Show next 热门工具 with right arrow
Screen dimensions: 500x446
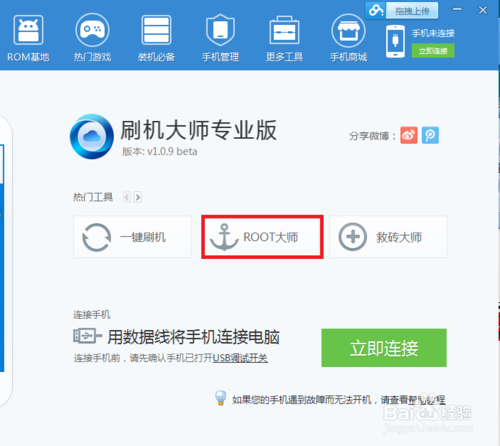[x=138, y=197]
